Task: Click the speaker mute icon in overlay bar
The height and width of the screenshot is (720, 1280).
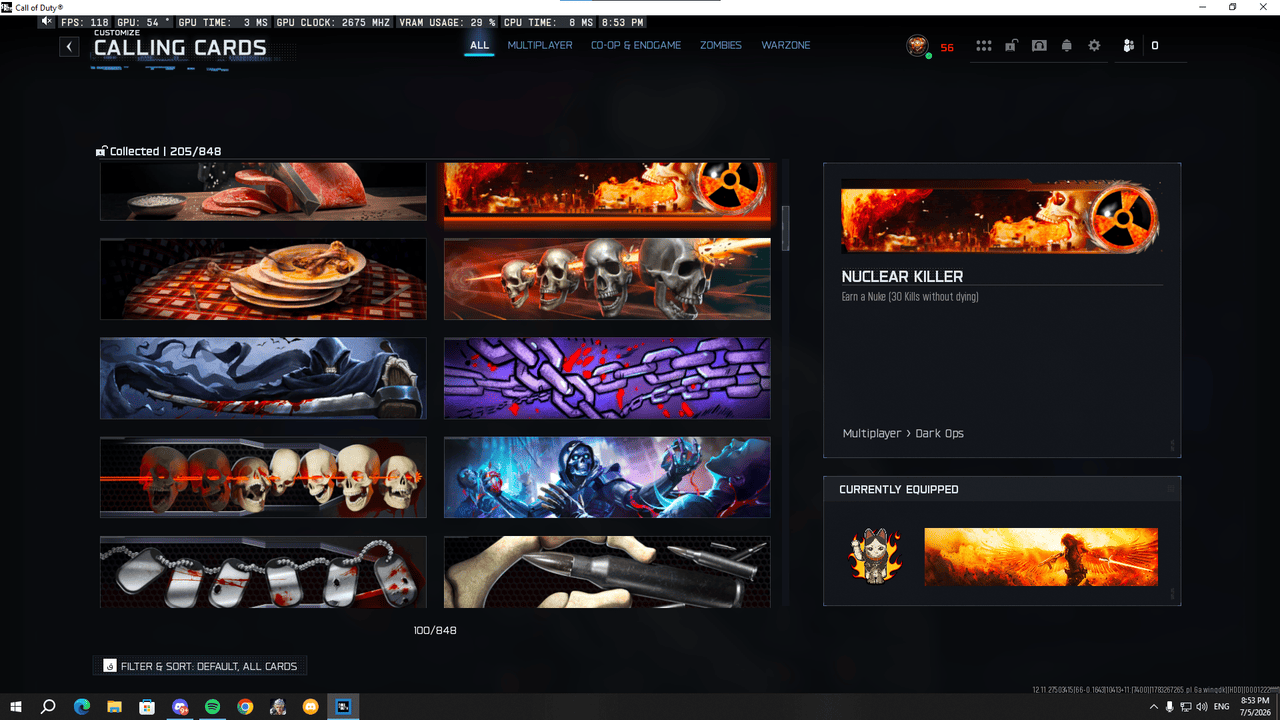Action: point(46,22)
